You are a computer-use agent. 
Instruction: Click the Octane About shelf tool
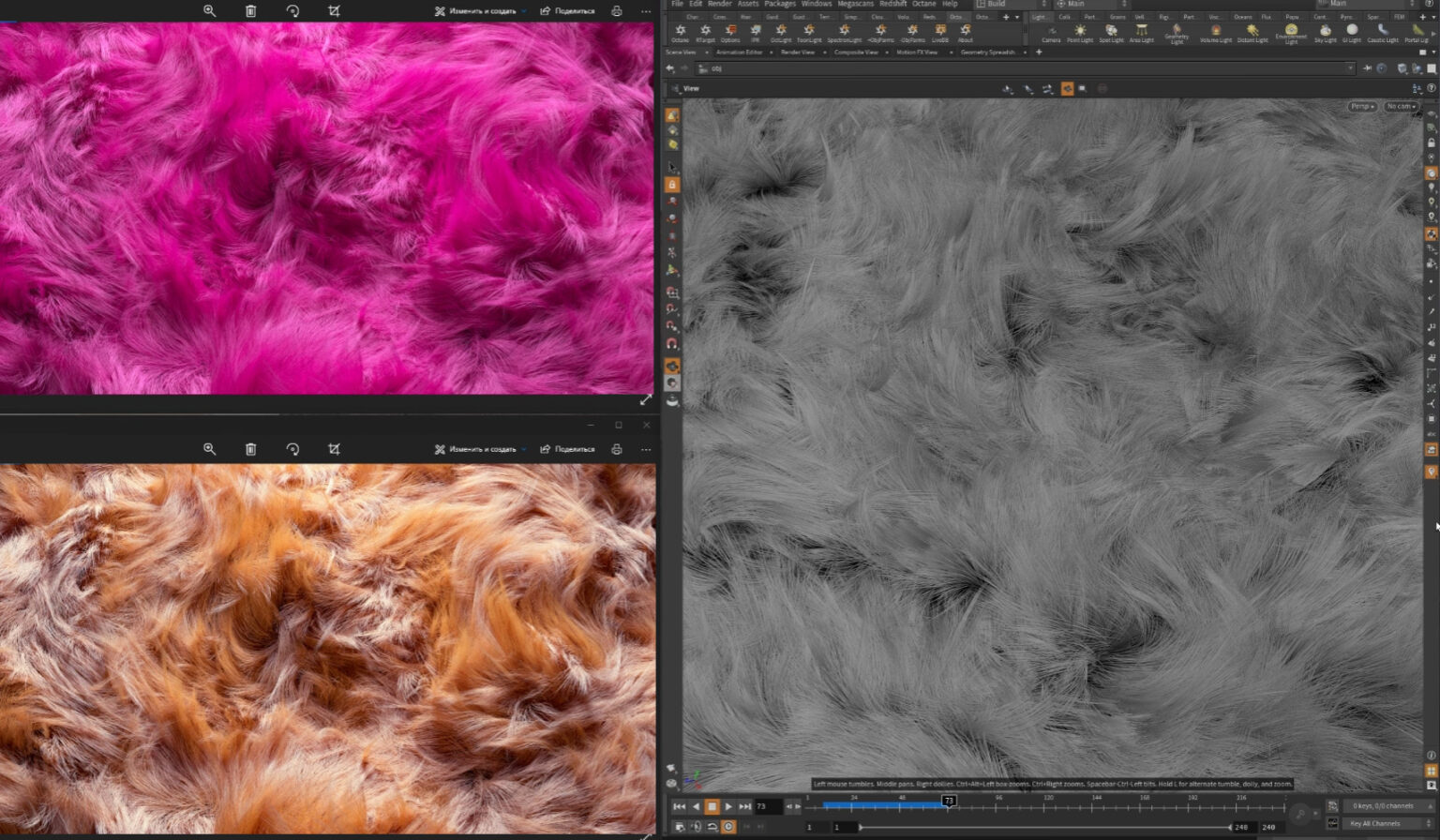point(965,34)
